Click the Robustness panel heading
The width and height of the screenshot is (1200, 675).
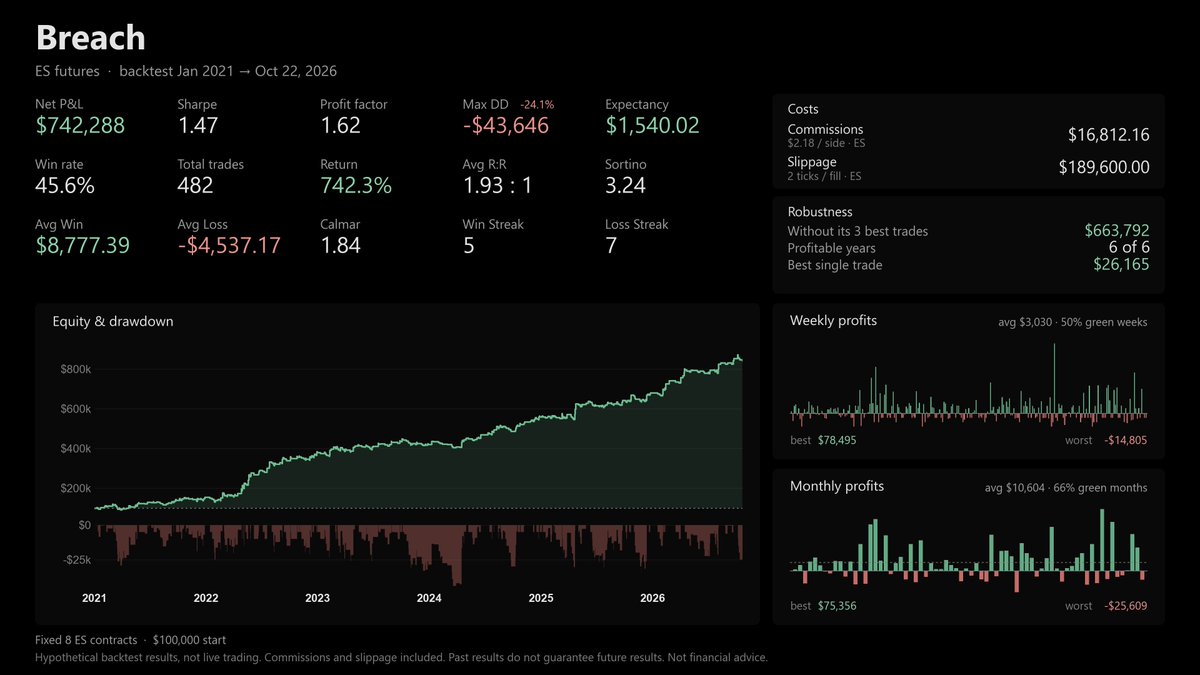click(820, 212)
